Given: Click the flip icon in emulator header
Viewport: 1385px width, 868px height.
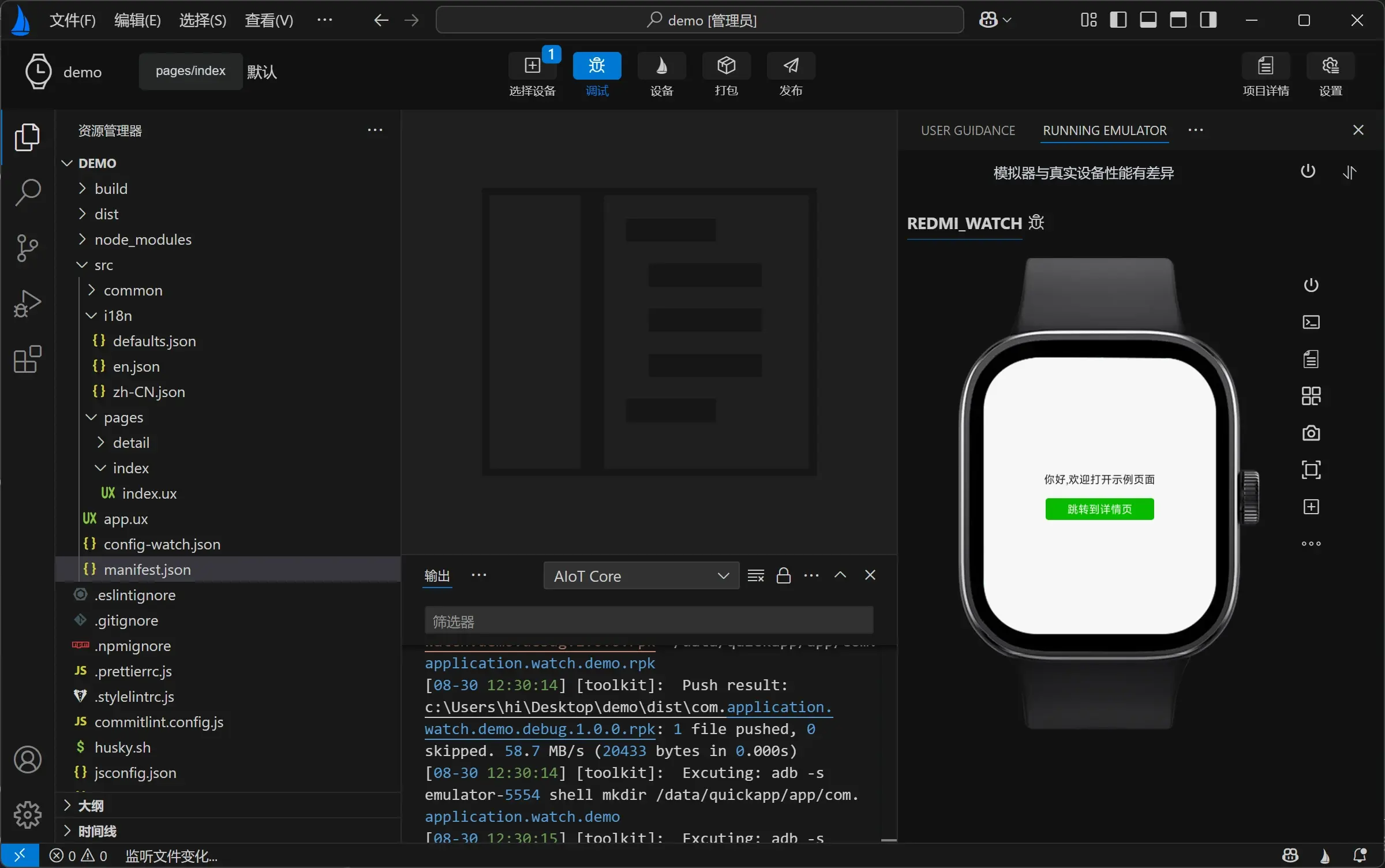Looking at the screenshot, I should (x=1349, y=172).
